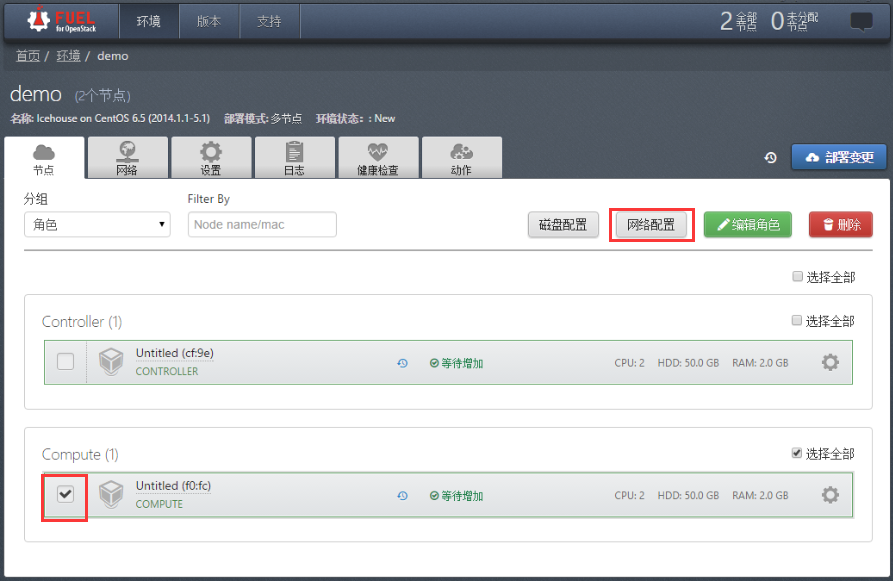Switch to the 设置 tab
The height and width of the screenshot is (581, 893).
point(211,158)
